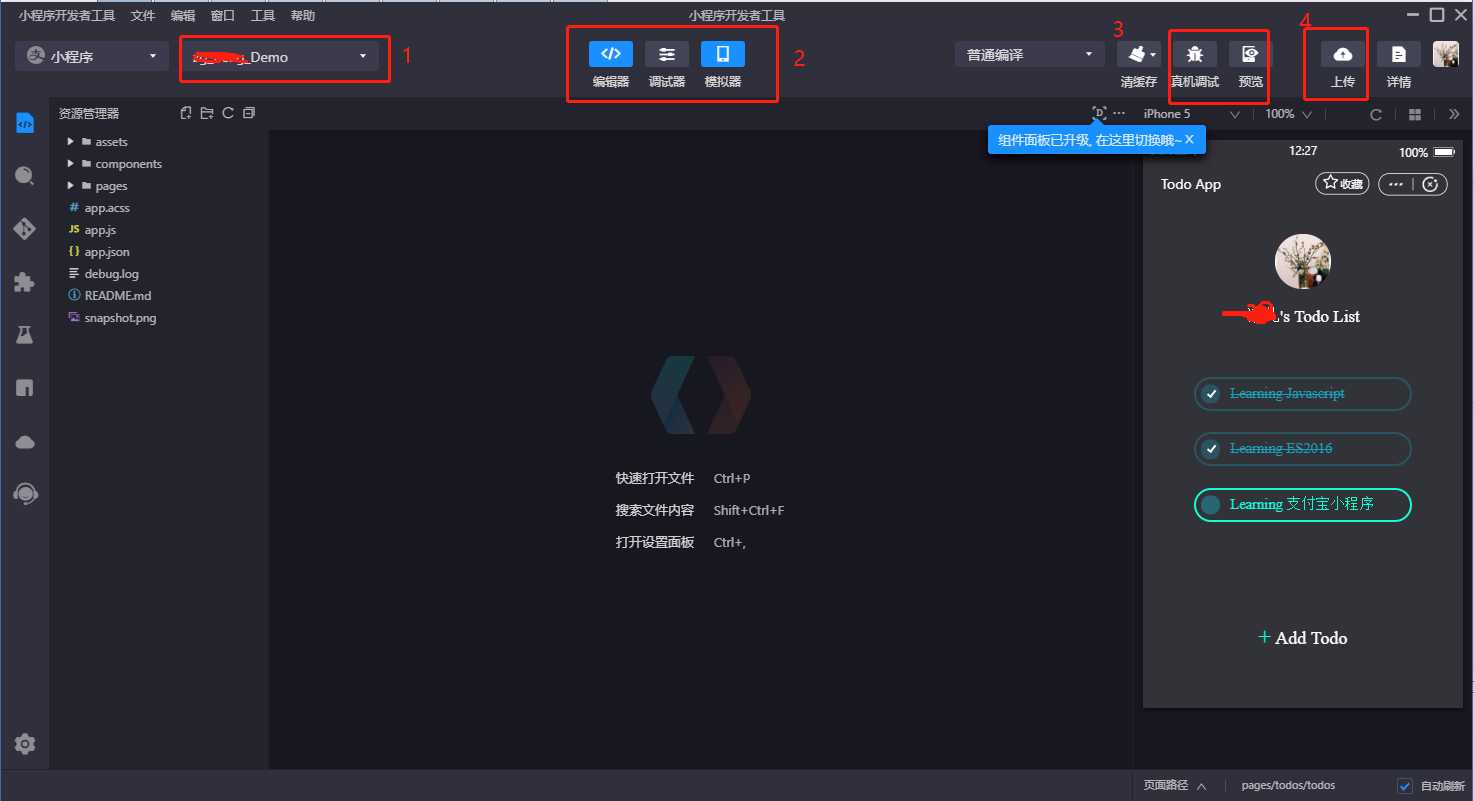1474x801 pixels.
Task: Open the 普通编译 compile mode dropdown
Action: click(x=1028, y=55)
